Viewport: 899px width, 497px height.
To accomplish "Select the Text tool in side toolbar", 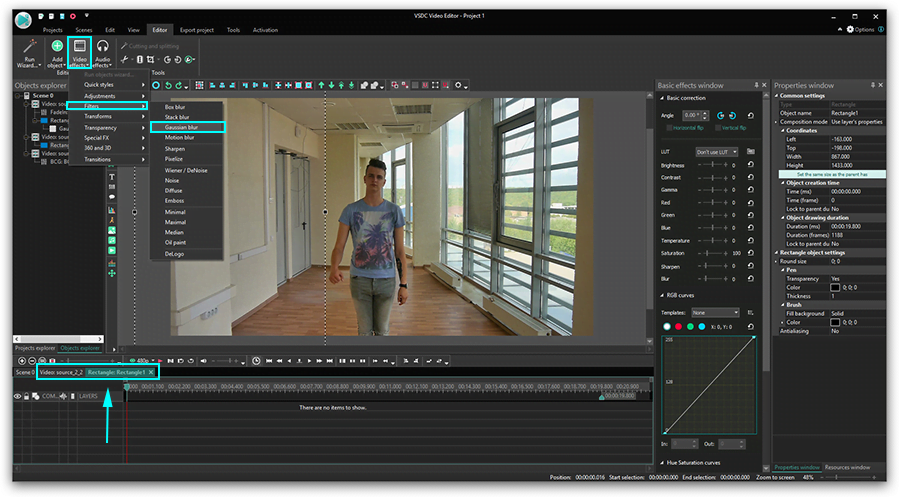I will pyautogui.click(x=112, y=177).
